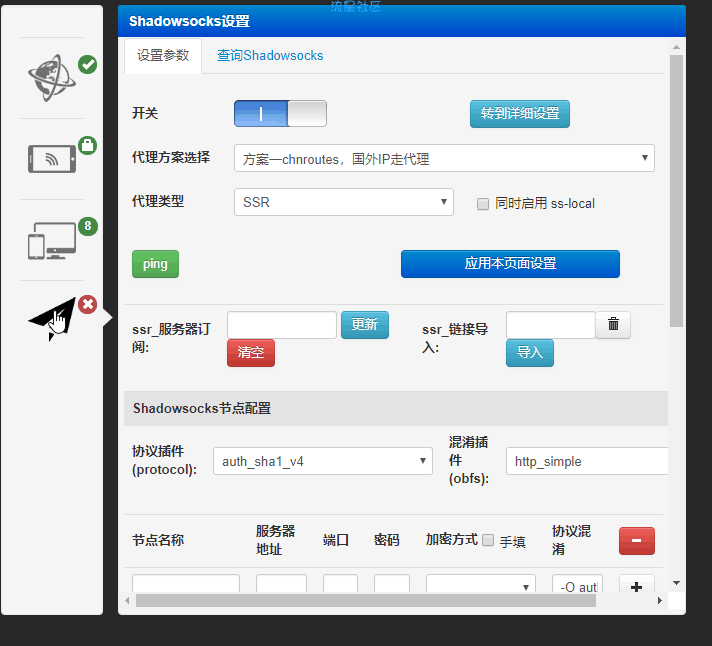Viewport: 712px width, 646px height.
Task: Check the 手填 checkbox next to 加密方式
Action: (x=488, y=540)
